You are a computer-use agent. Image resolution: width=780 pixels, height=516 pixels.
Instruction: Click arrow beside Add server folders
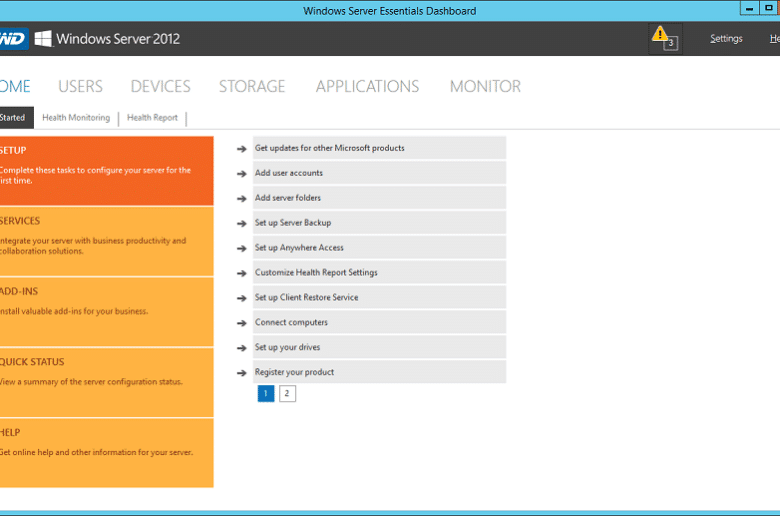[242, 199]
